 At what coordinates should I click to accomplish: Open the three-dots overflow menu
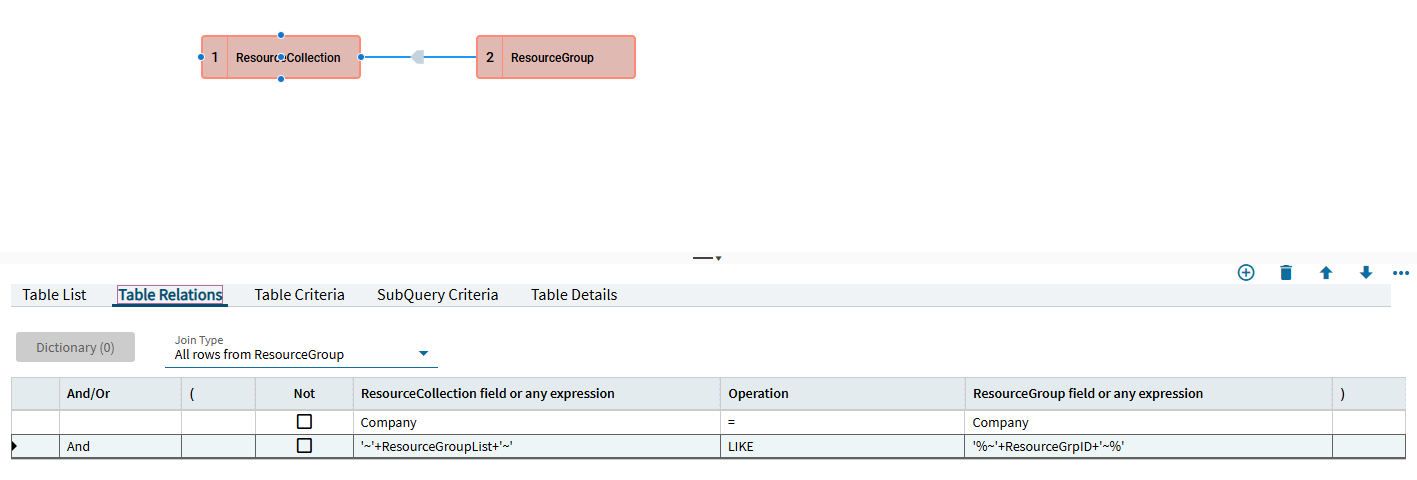1400,272
